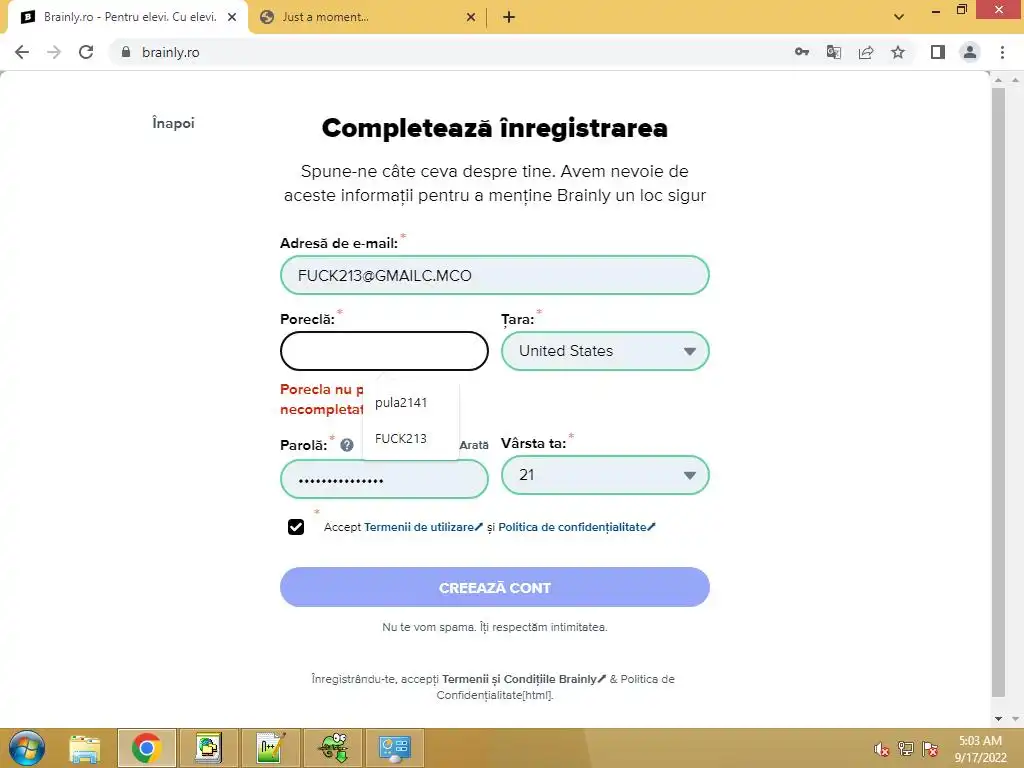
Task: Click the lock icon in address bar
Action: [126, 52]
